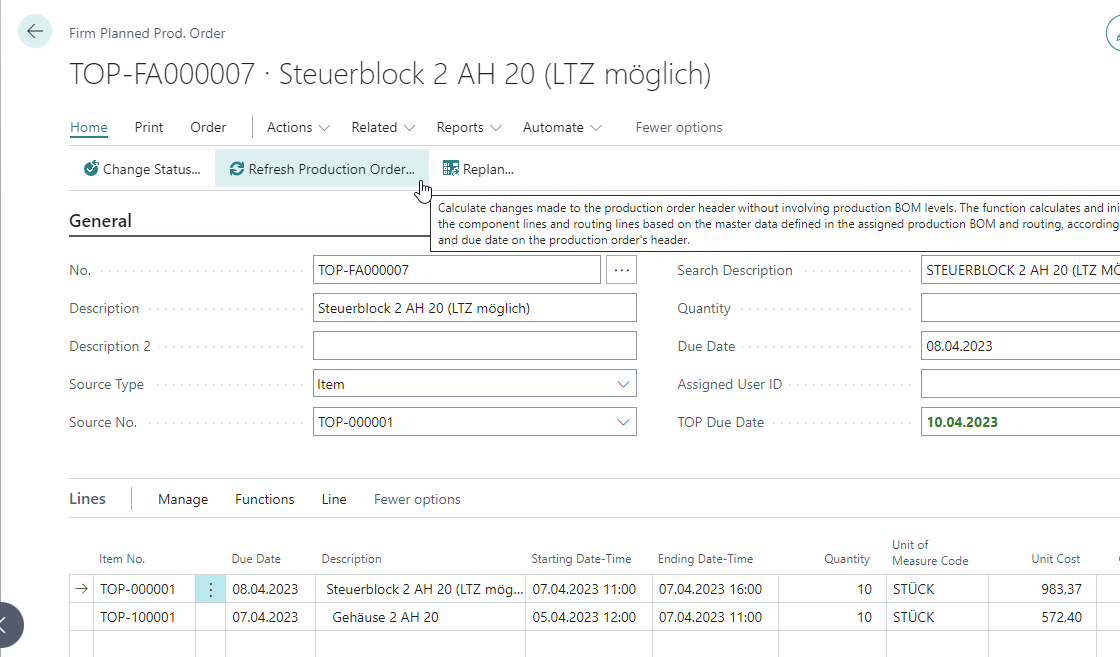1120x657 pixels.
Task: Click the Due Date field showing 08.04.2023
Action: click(1018, 346)
